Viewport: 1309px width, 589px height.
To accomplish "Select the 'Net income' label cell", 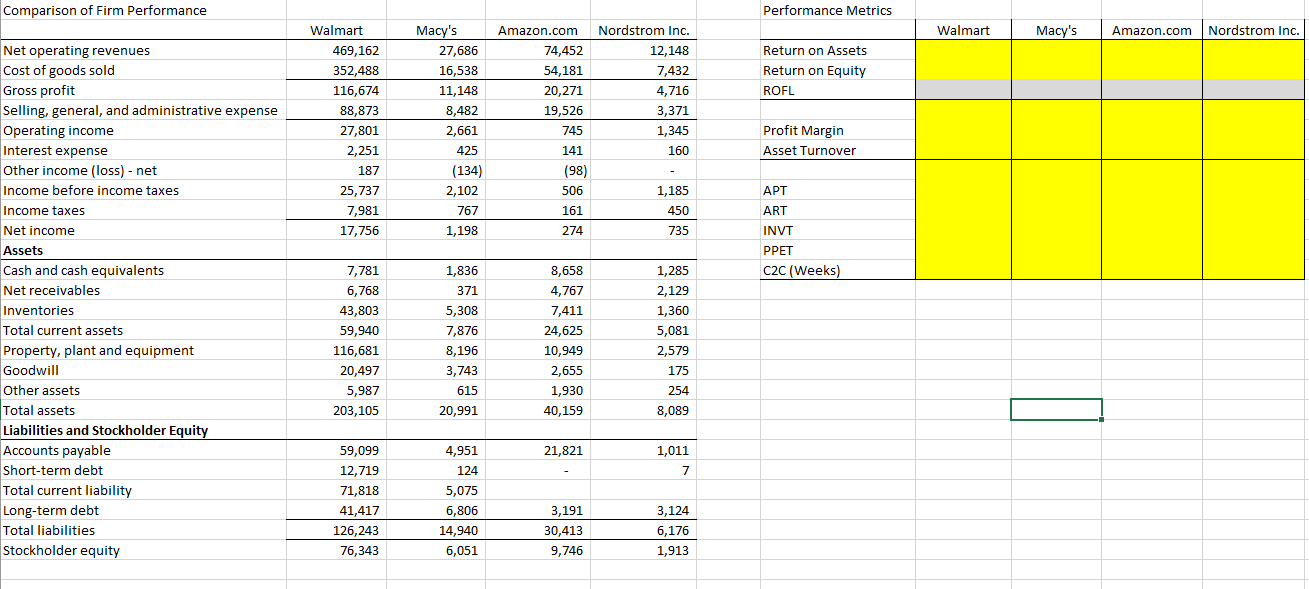I will 39,230.
